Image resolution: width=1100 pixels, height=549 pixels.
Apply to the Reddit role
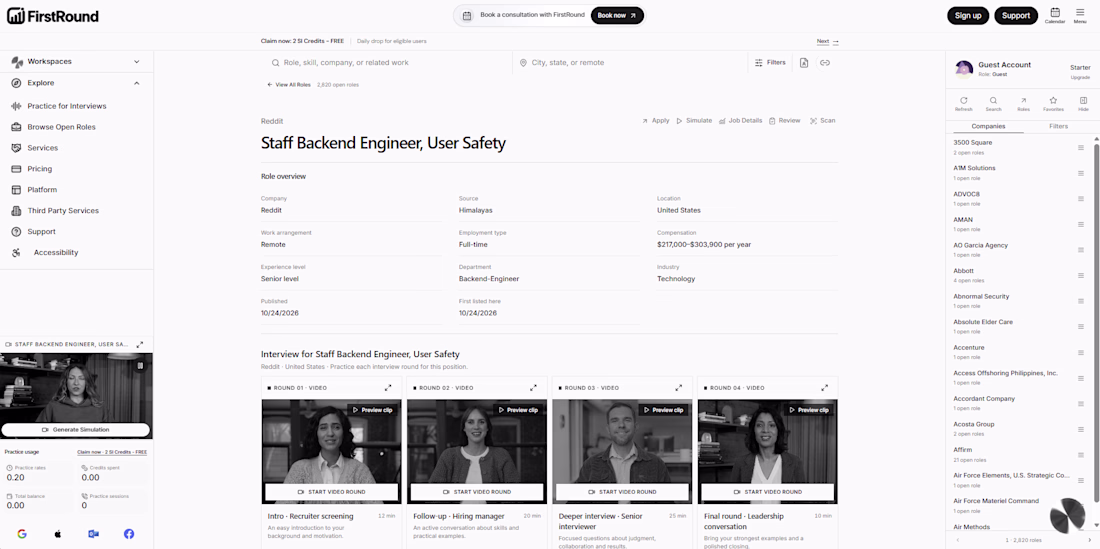[655, 121]
